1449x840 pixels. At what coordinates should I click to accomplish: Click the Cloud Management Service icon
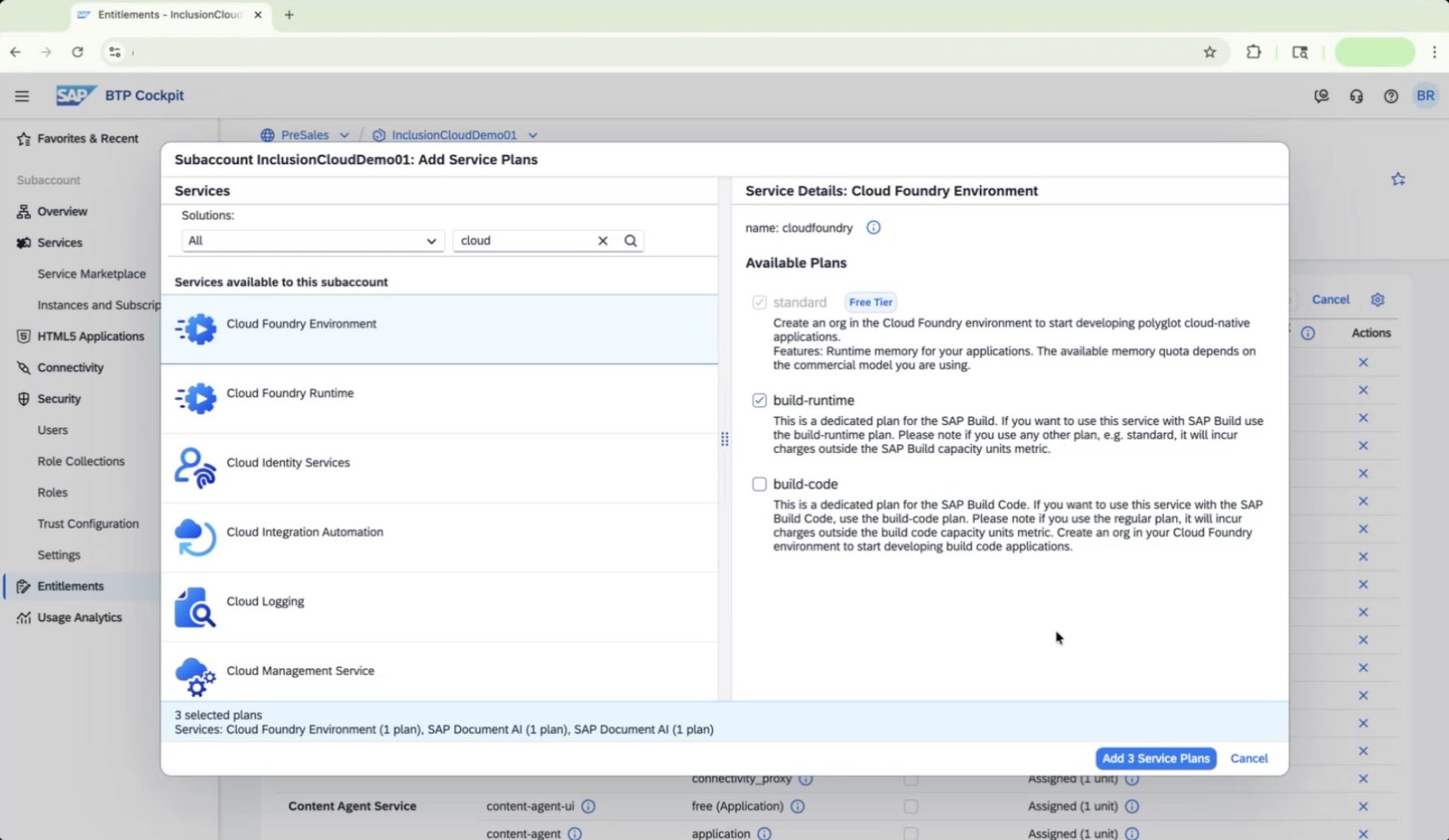click(195, 677)
